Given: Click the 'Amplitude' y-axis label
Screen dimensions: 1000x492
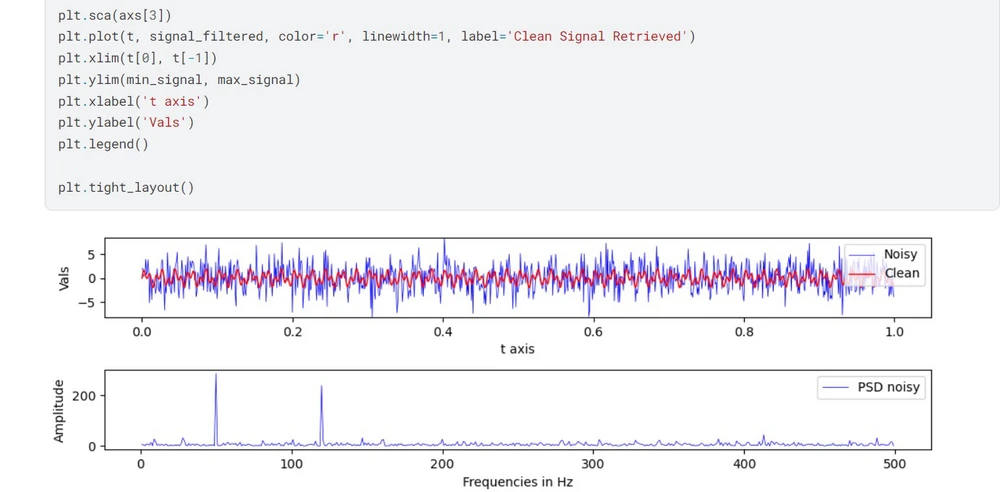Looking at the screenshot, I should click(59, 410).
